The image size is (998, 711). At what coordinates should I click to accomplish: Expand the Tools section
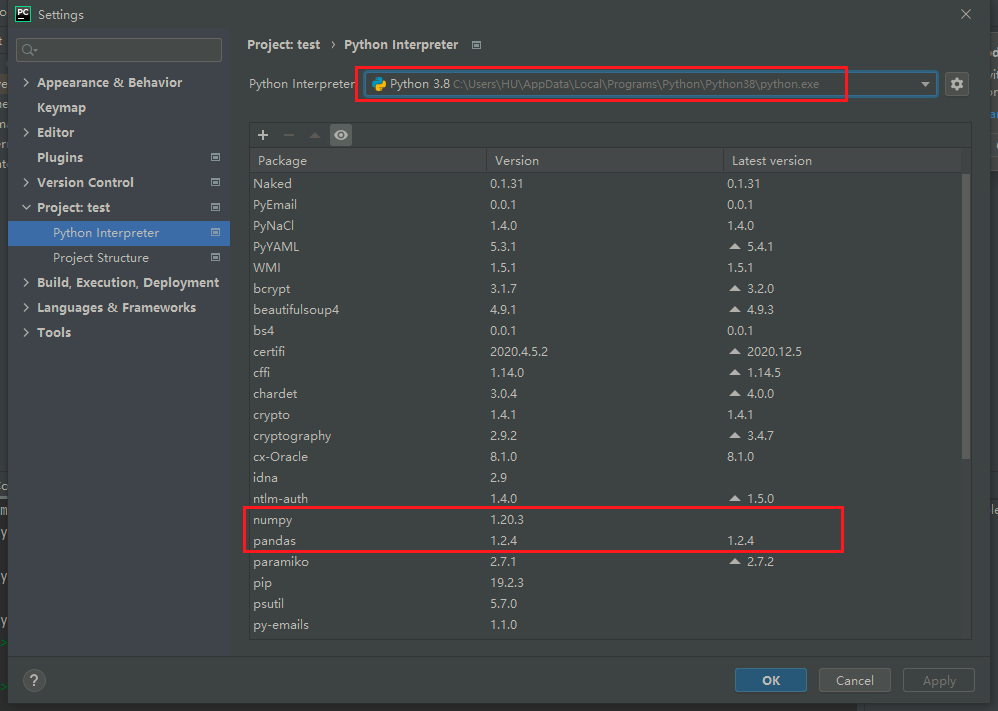click(26, 332)
